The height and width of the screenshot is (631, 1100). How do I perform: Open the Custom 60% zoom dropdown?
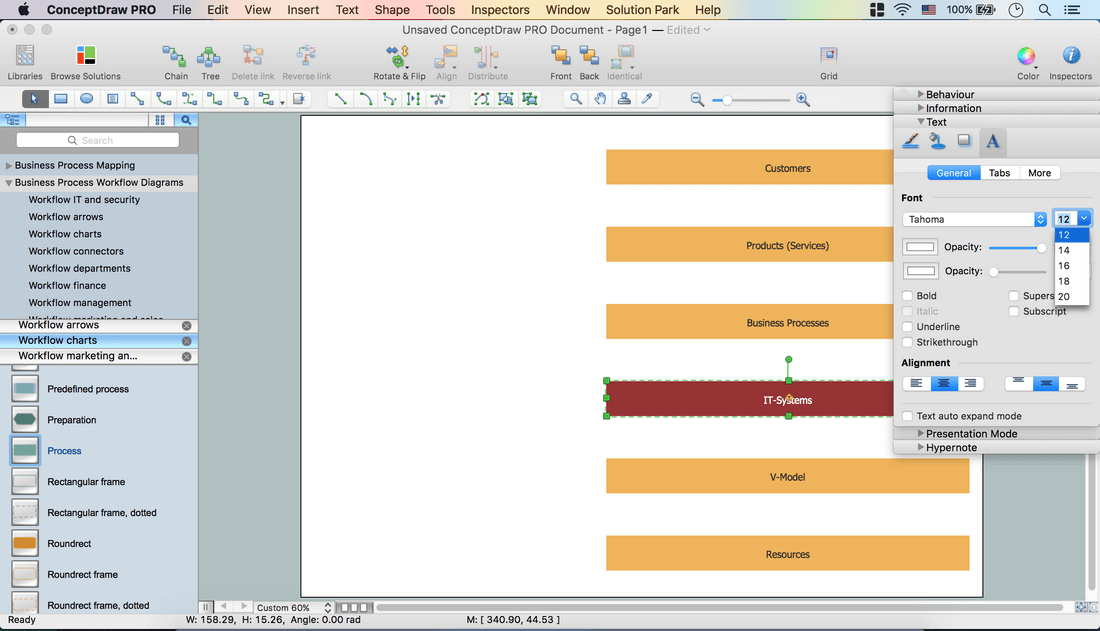coord(293,607)
